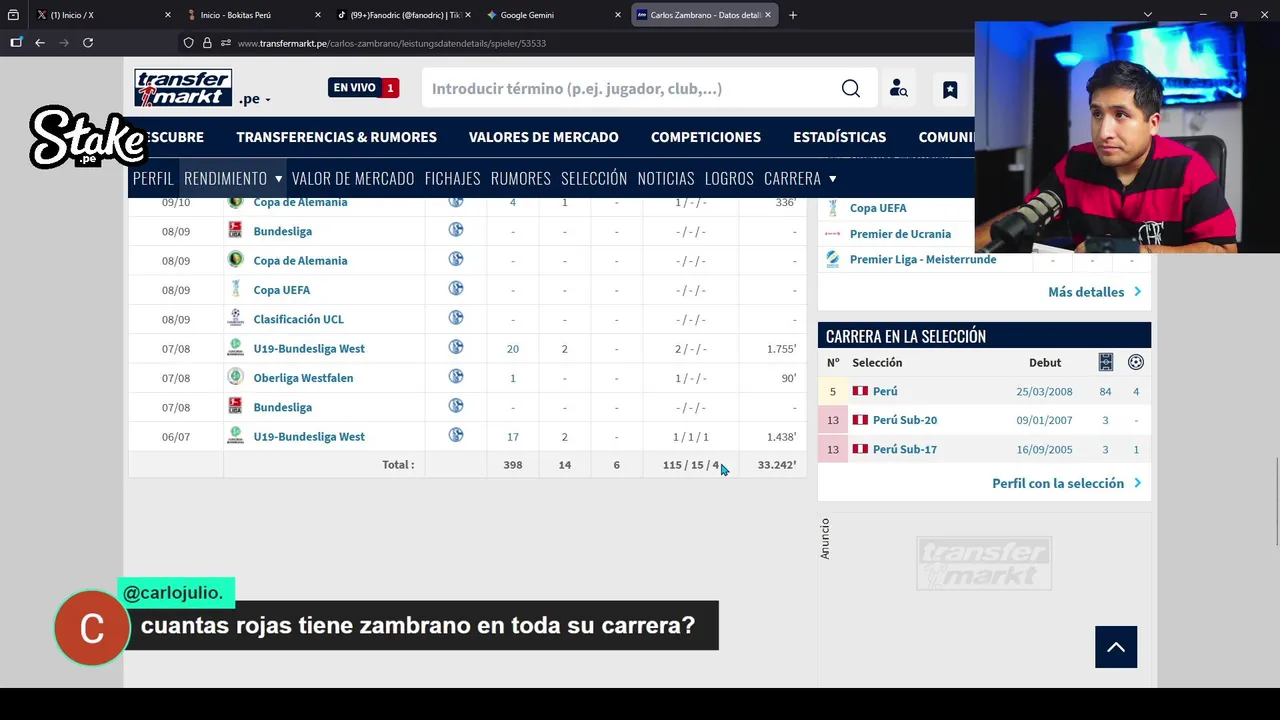This screenshot has width=1280, height=720.
Task: Click the total 398 appearances value
Action: click(x=513, y=465)
